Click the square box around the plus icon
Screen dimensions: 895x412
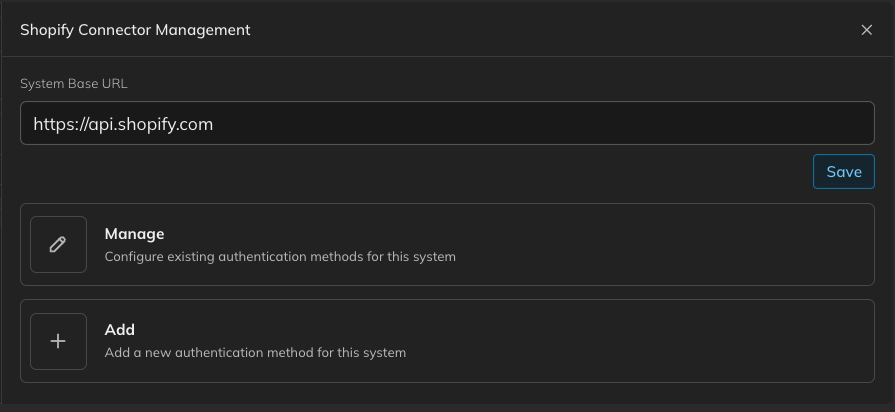click(x=58, y=341)
